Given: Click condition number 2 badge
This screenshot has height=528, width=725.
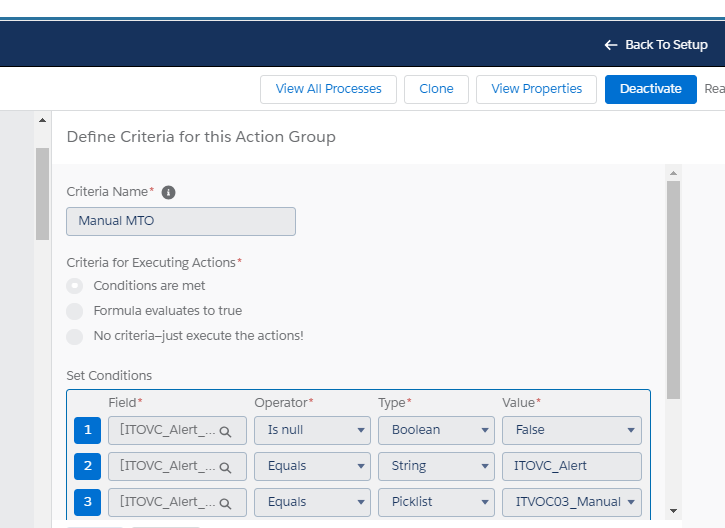Looking at the screenshot, I should tap(87, 467).
